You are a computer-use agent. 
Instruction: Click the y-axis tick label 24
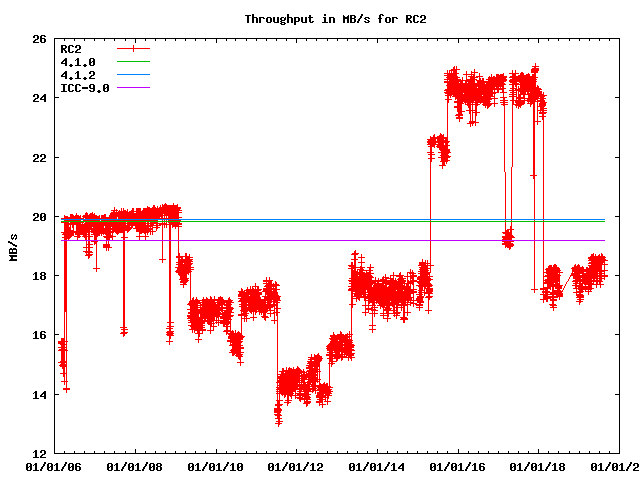click(38, 99)
